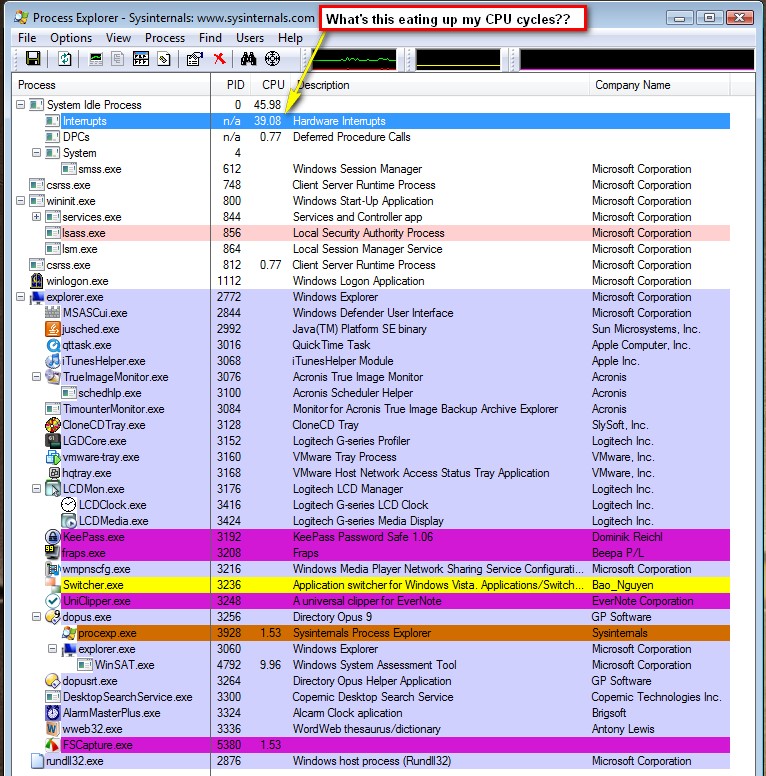Sort by the Process column header
Screen dimensions: 766x776
coord(111,85)
